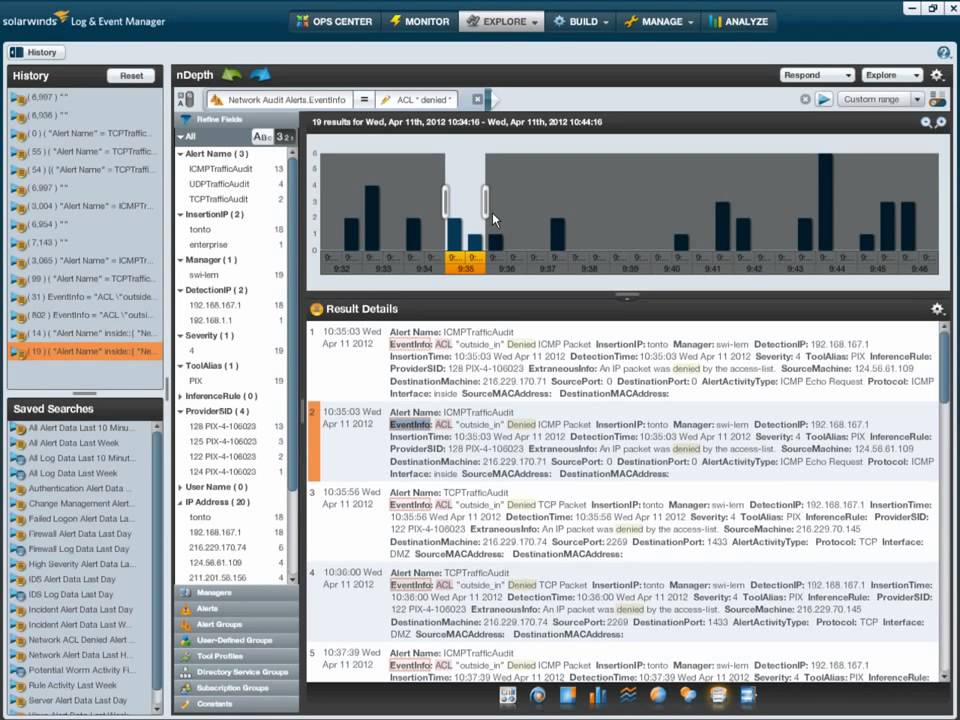
Task: Open the BUILD menu
Action: tap(580, 21)
